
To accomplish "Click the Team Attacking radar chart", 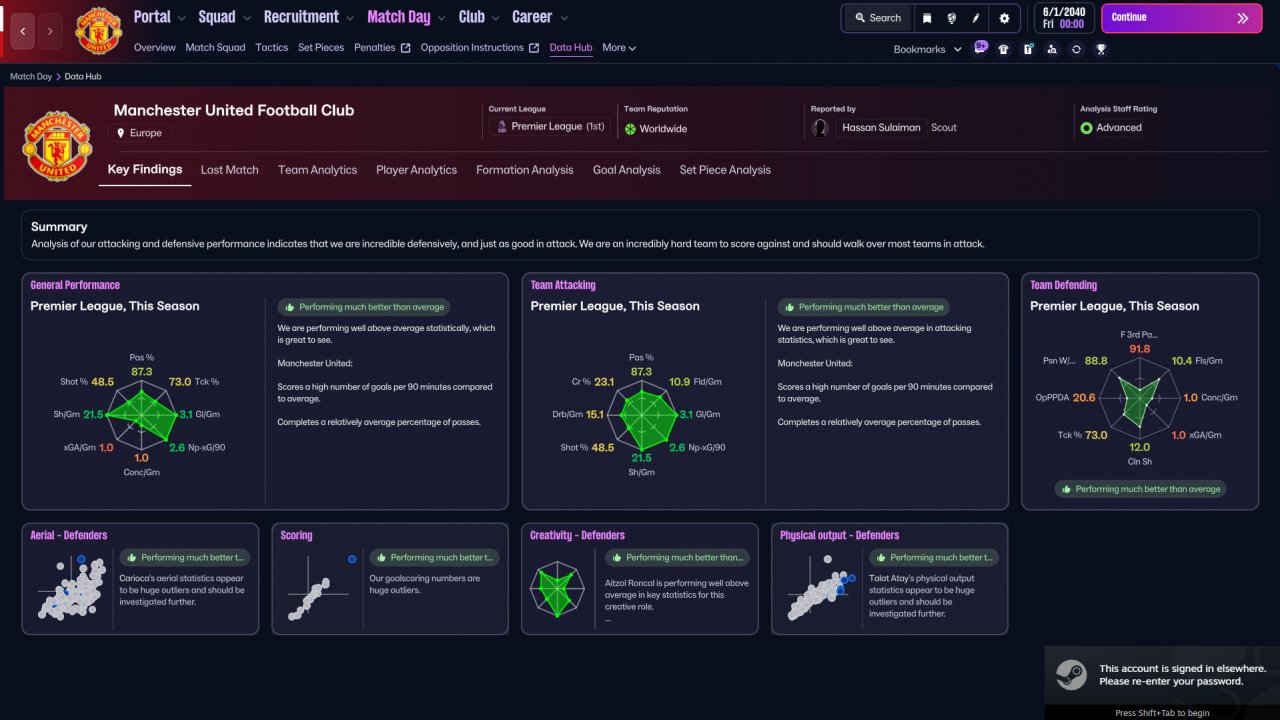I will click(x=642, y=417).
